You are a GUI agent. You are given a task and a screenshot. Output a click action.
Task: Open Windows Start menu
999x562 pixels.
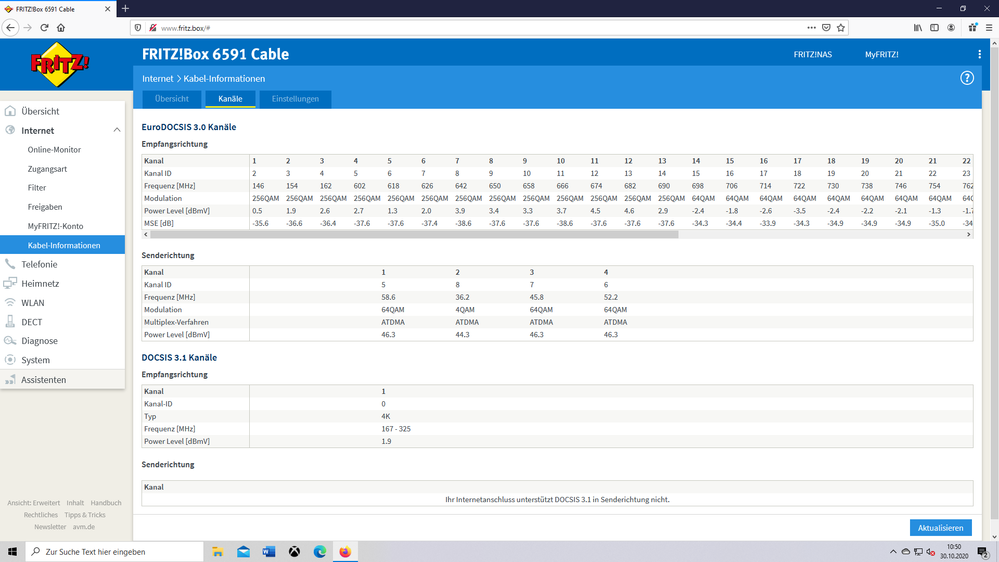click(12, 552)
